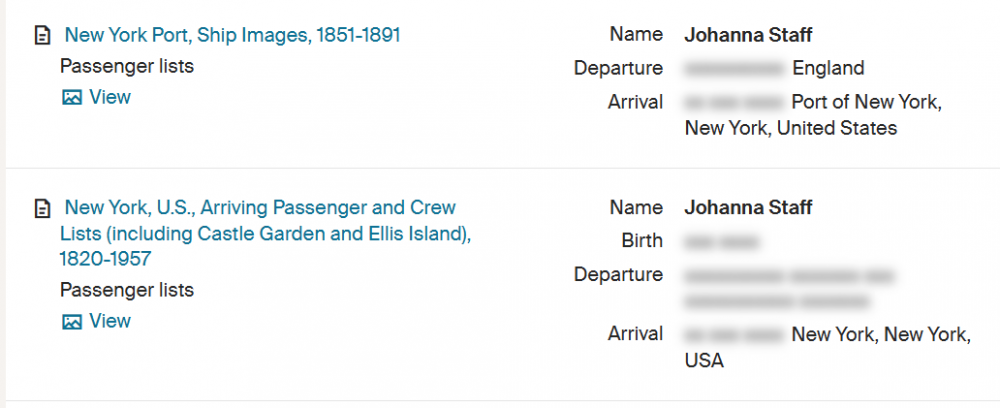This screenshot has width=1000, height=408.
Task: Click image icon in Castle Garden record
Action: [71, 322]
